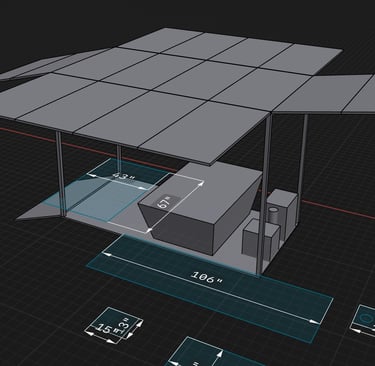Select the 43" dimension label

pyautogui.click(x=123, y=176)
